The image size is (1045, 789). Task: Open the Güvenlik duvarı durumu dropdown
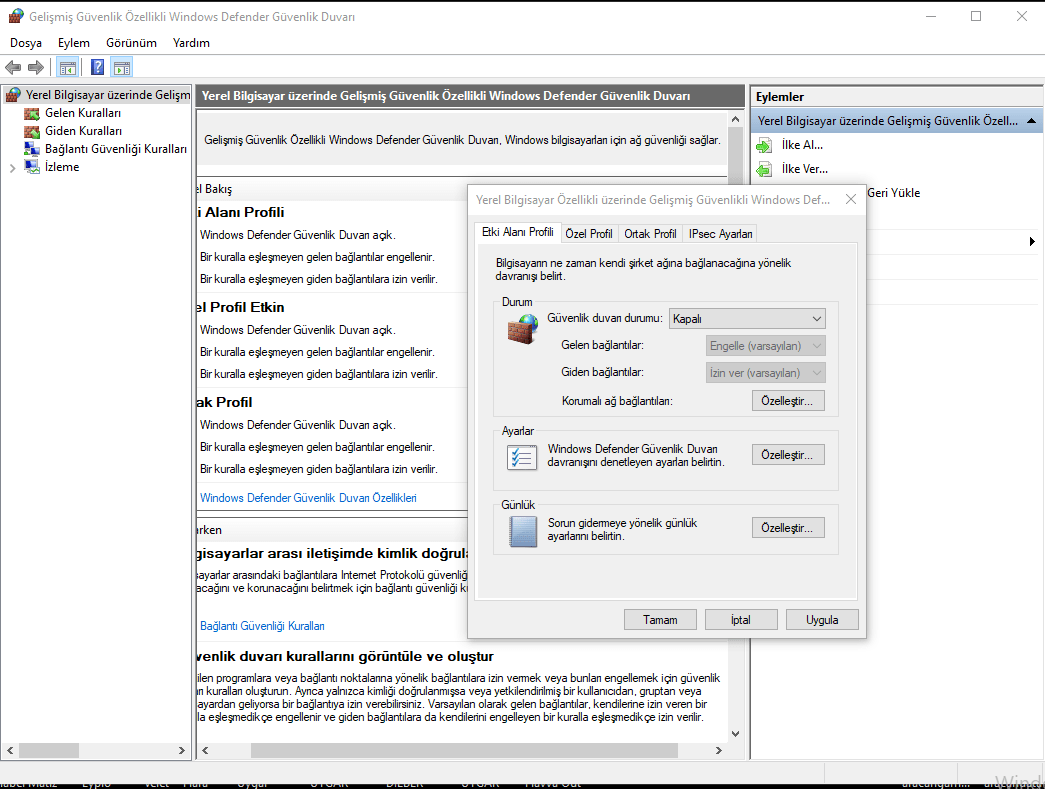[747, 319]
